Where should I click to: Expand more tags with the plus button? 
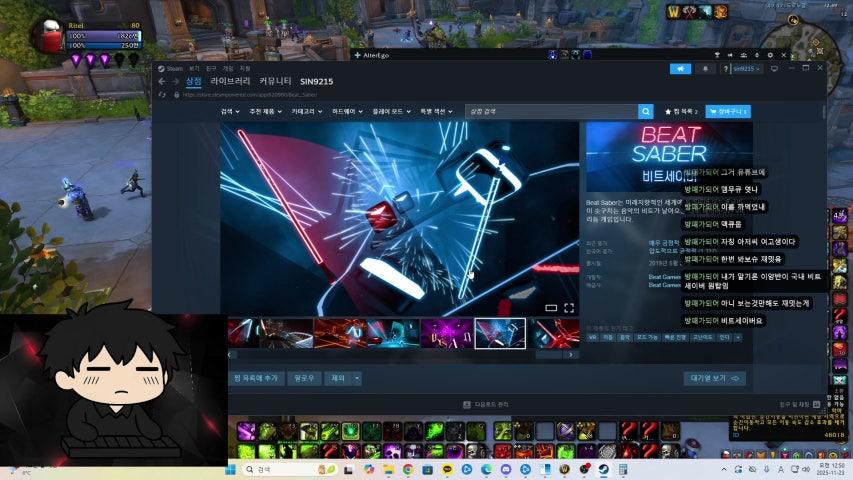pyautogui.click(x=738, y=337)
